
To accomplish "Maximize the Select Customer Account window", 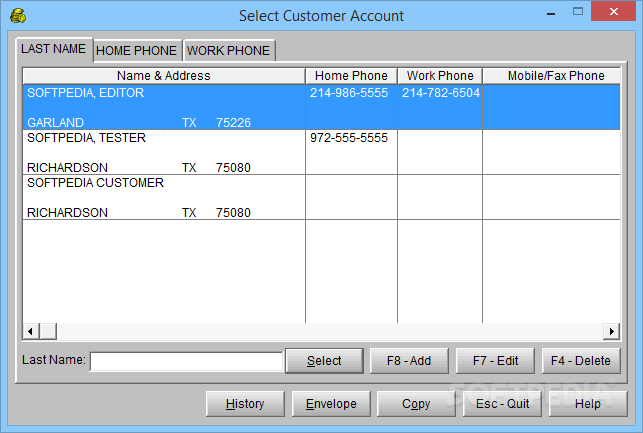I will (578, 11).
